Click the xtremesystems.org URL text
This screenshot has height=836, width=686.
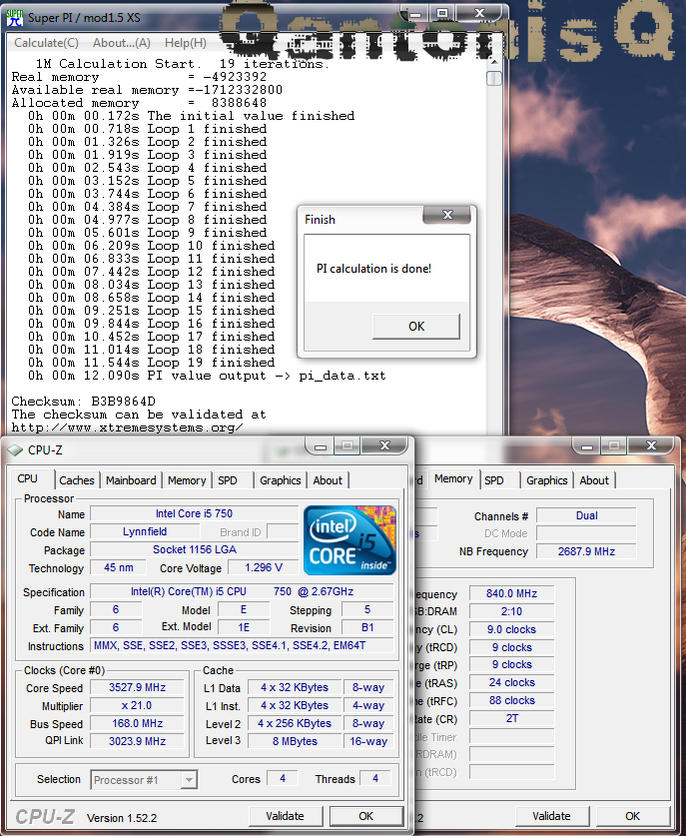(127, 428)
